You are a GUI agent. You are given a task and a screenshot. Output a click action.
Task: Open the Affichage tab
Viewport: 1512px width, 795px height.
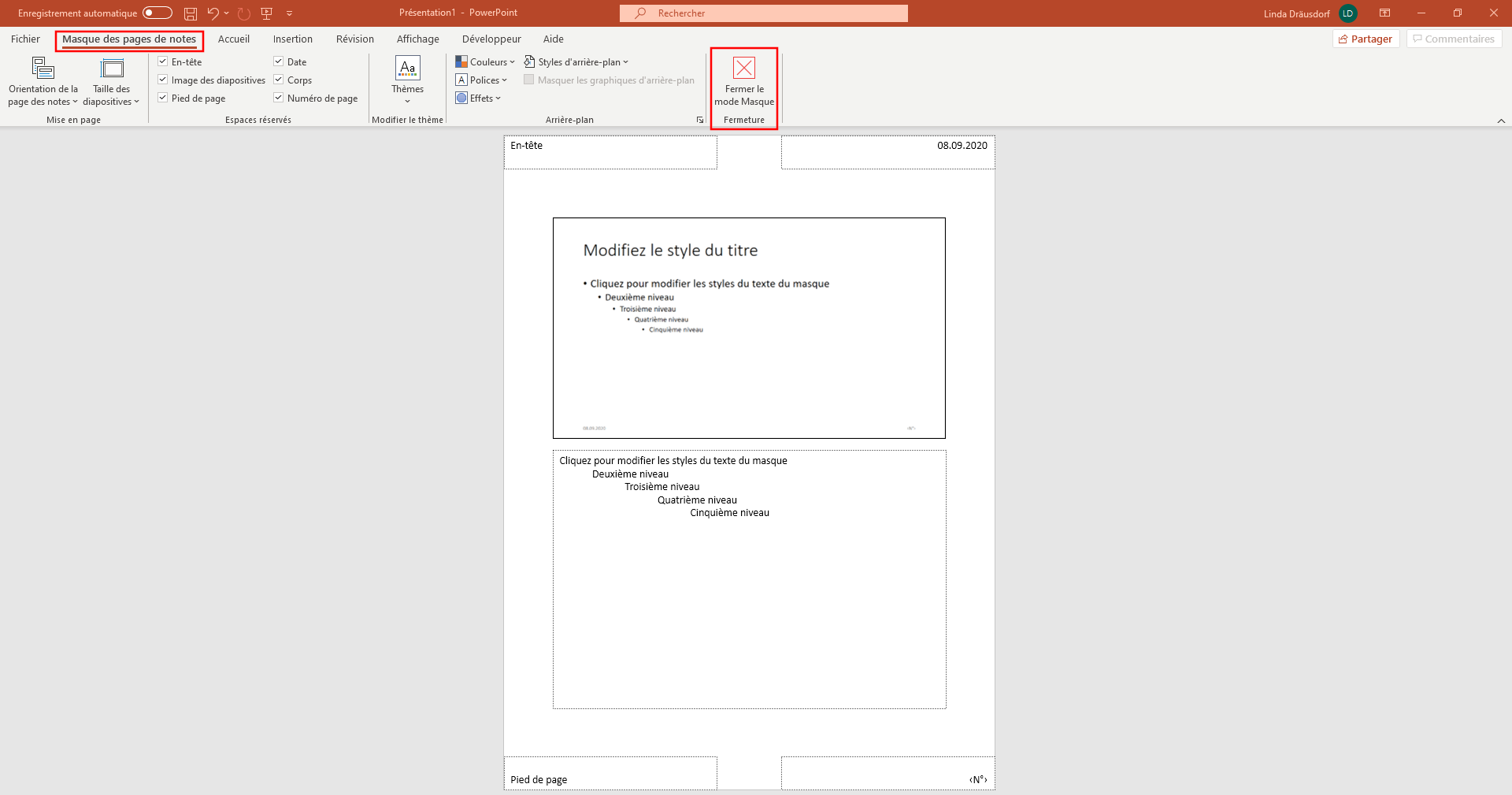(x=418, y=39)
